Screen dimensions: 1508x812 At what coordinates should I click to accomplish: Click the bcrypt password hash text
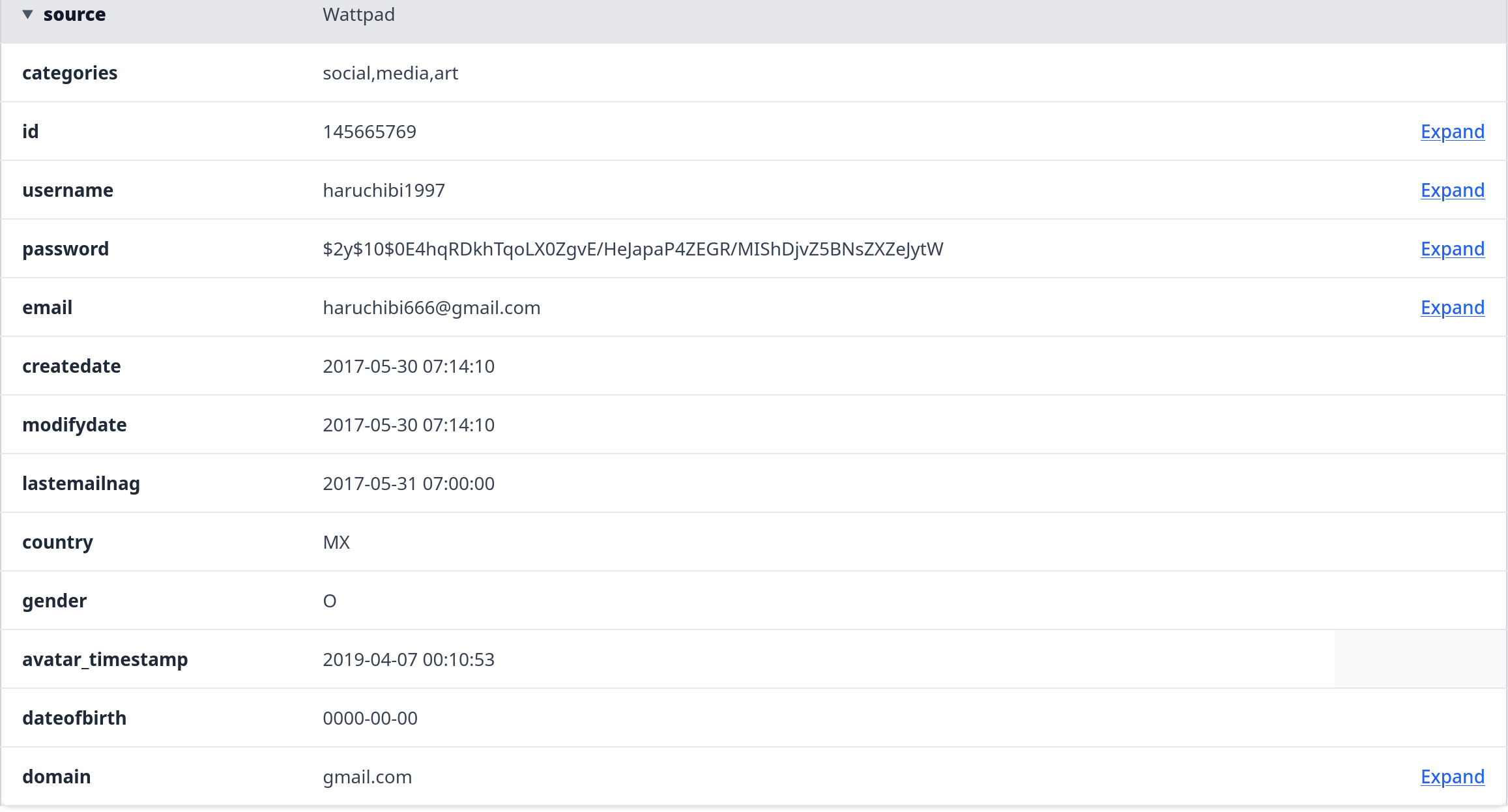point(632,249)
